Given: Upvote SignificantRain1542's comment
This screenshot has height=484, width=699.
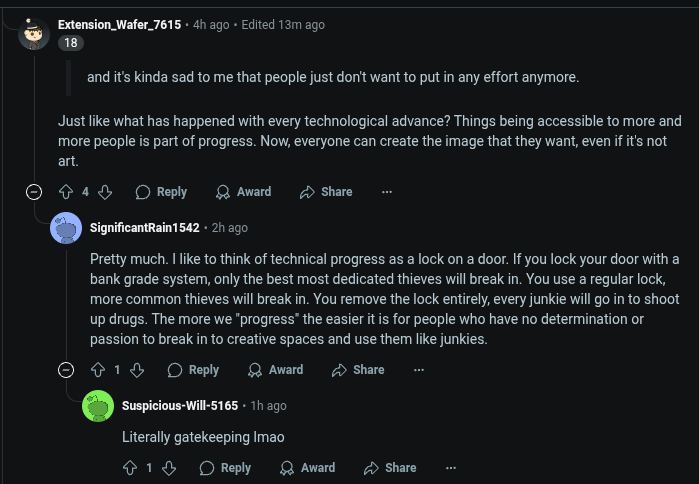Looking at the screenshot, I should [98, 370].
